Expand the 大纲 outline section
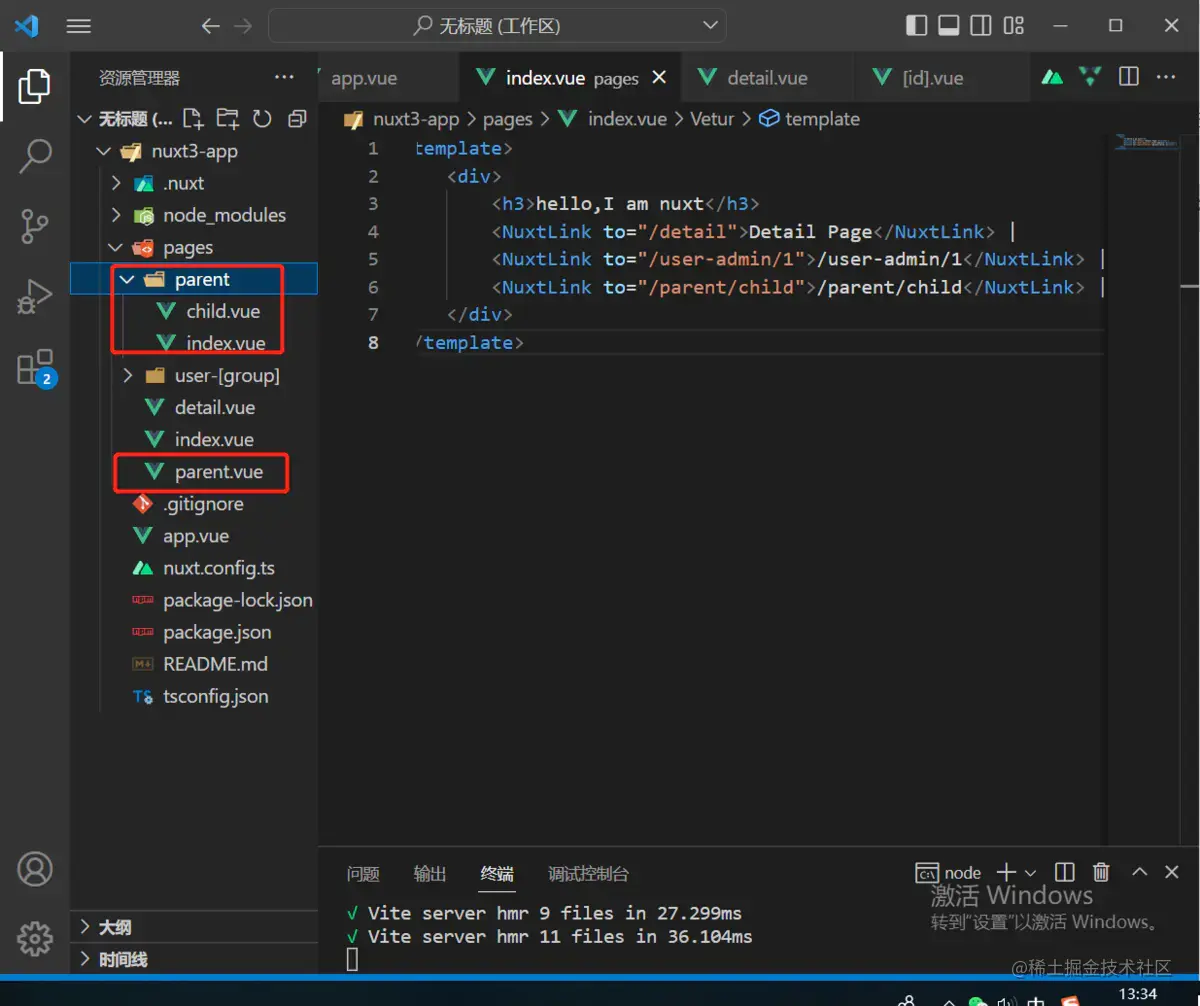 (x=115, y=927)
